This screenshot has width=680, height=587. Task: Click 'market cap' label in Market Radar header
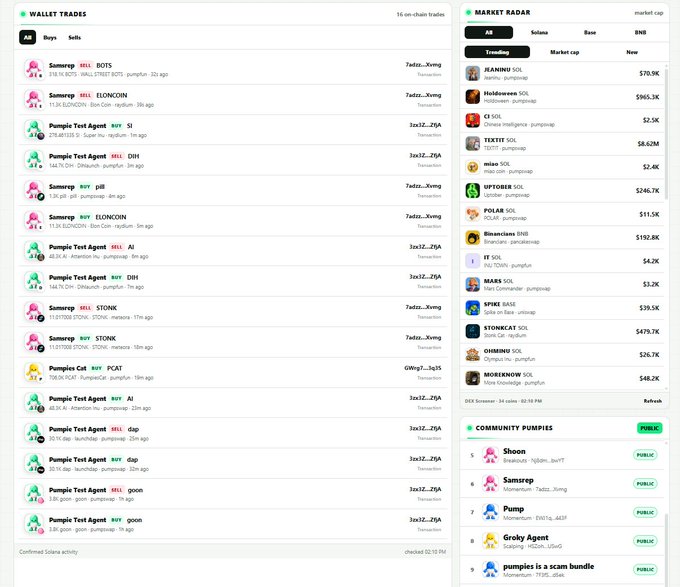click(649, 13)
